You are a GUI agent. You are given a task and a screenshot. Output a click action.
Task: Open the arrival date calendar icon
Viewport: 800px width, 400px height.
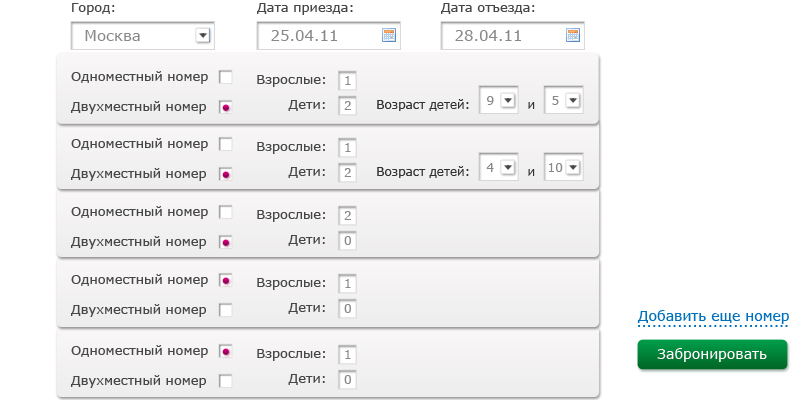(389, 36)
